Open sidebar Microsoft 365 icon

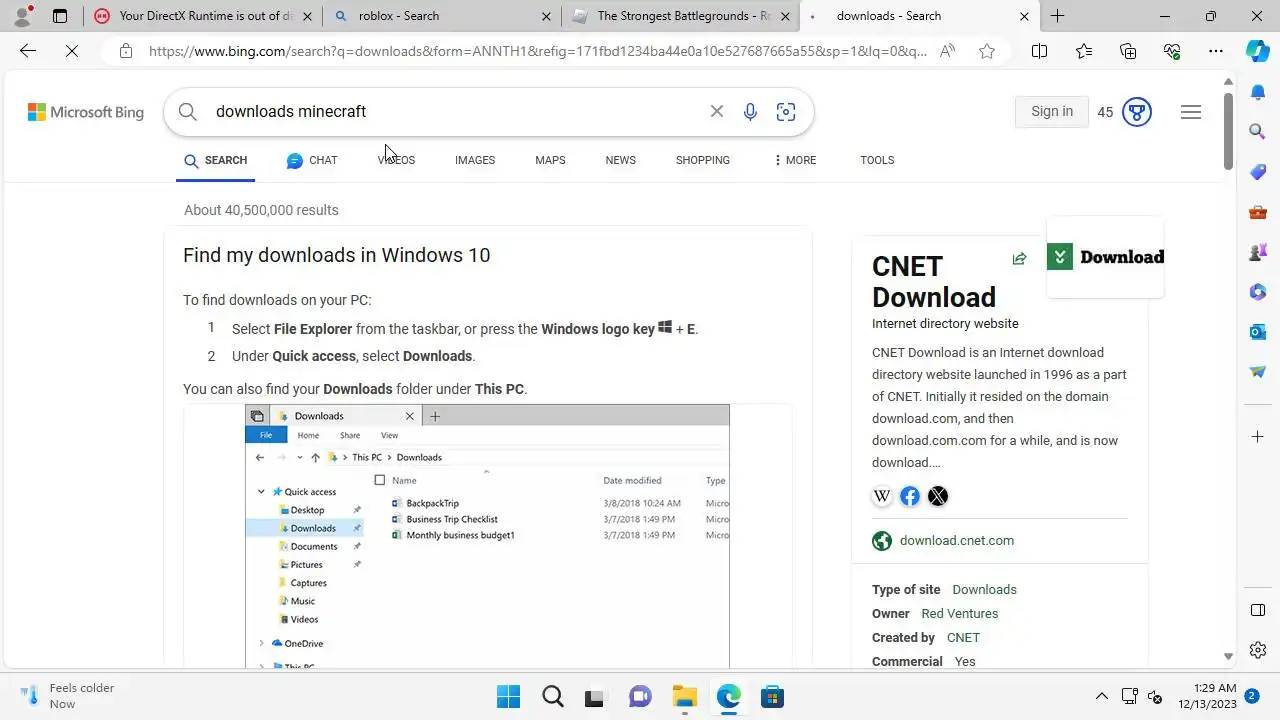(x=1258, y=292)
